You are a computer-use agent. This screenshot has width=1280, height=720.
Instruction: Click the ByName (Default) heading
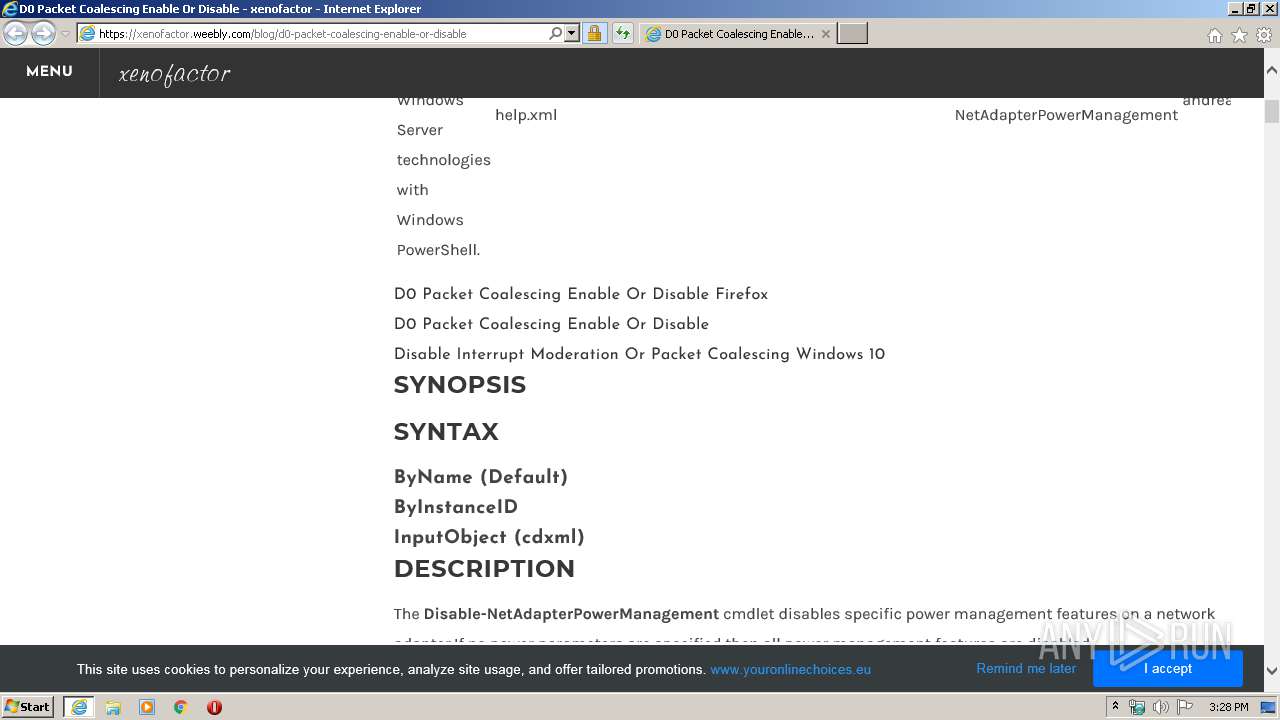tap(481, 477)
